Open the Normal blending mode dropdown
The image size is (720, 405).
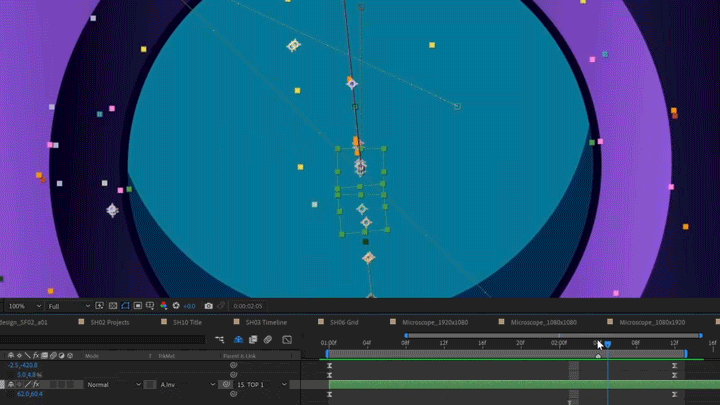[x=114, y=384]
